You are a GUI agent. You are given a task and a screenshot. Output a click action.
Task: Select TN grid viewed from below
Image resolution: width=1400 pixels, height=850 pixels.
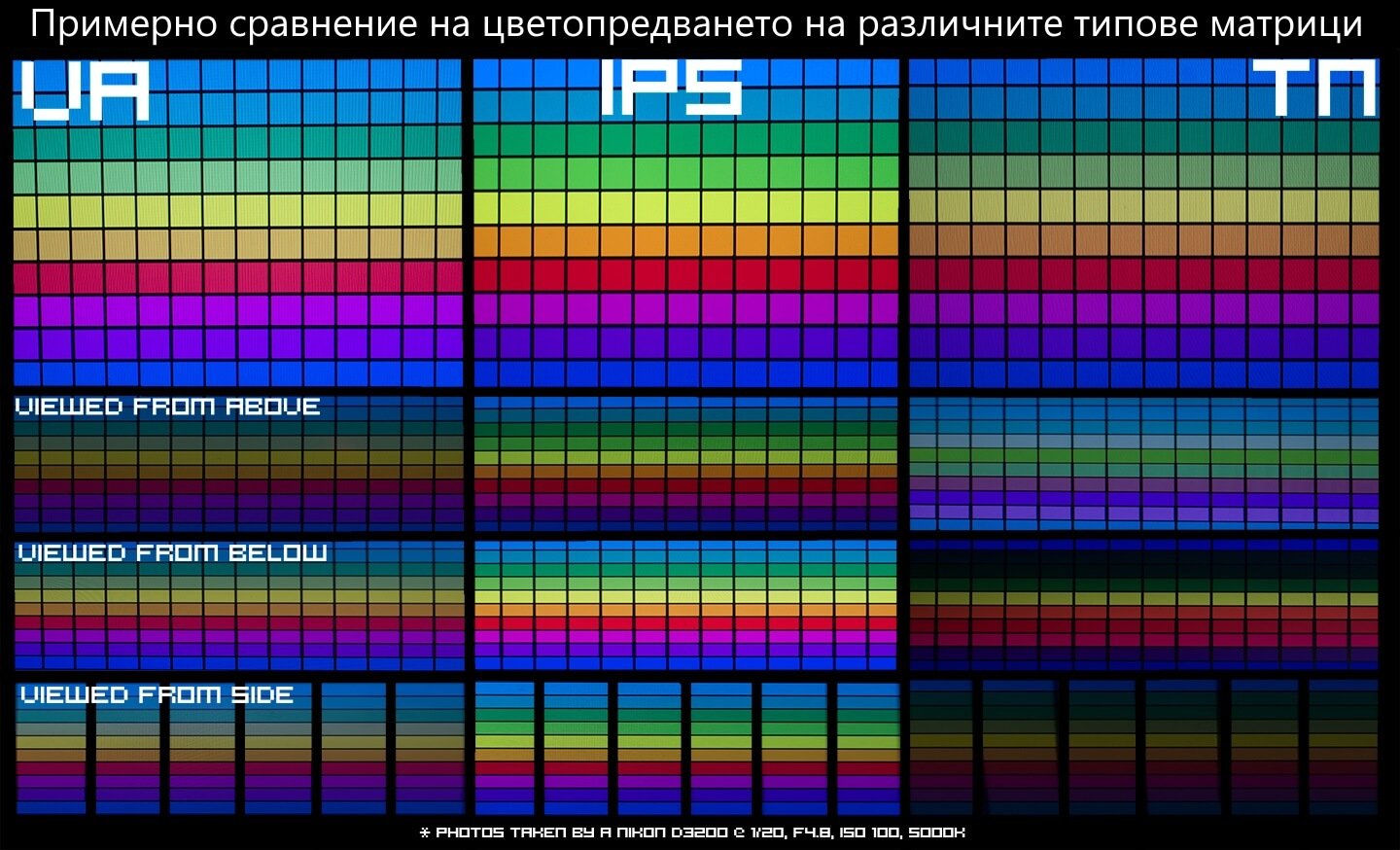pos(1144,605)
